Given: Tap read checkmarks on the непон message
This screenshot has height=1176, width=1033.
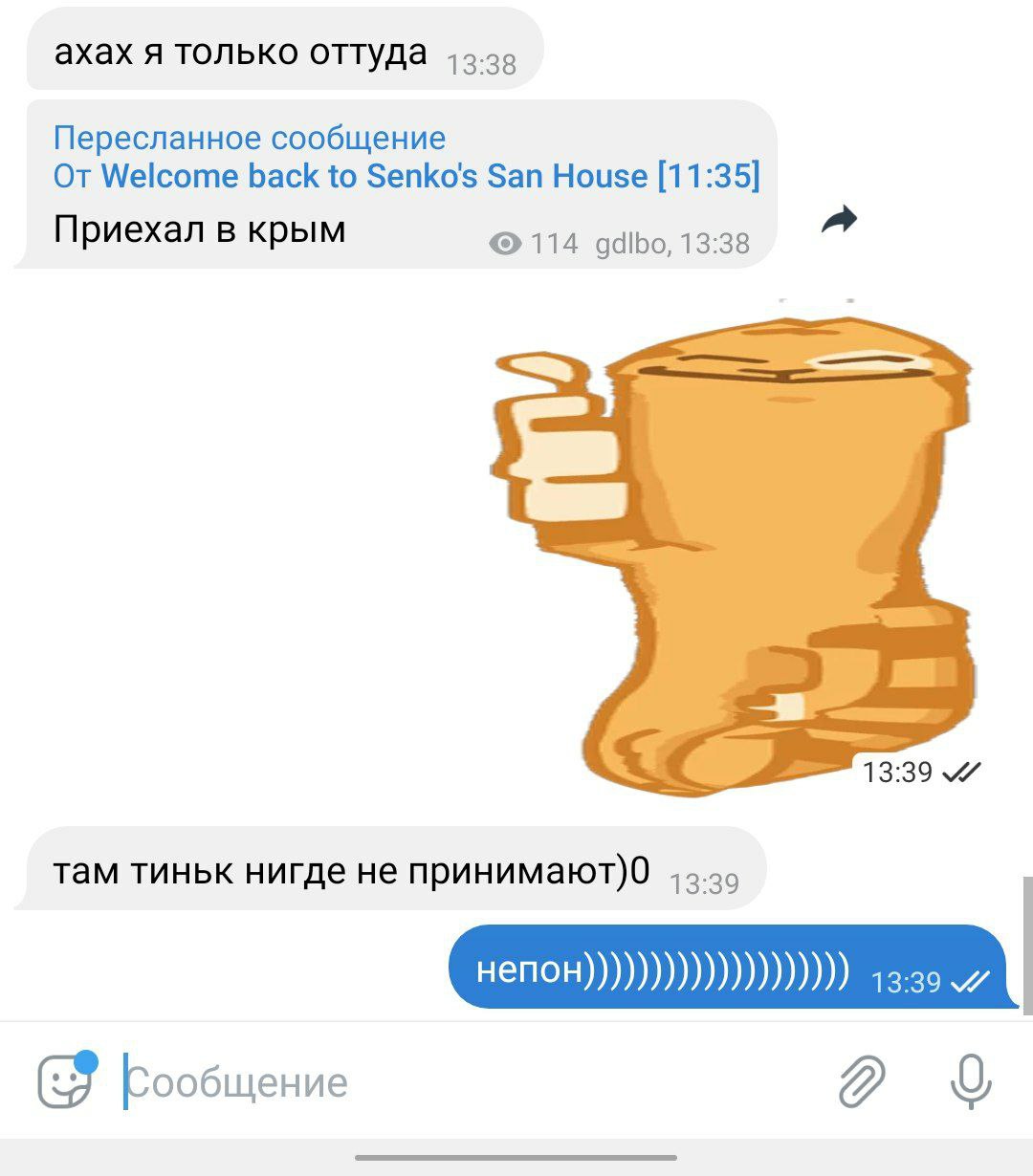Looking at the screenshot, I should [x=973, y=981].
